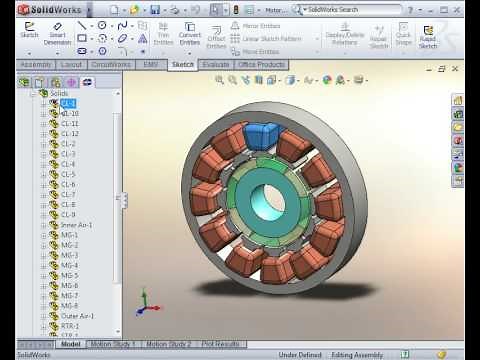
Task: Open the ConfigurationManager panel tab
Action: (56, 82)
